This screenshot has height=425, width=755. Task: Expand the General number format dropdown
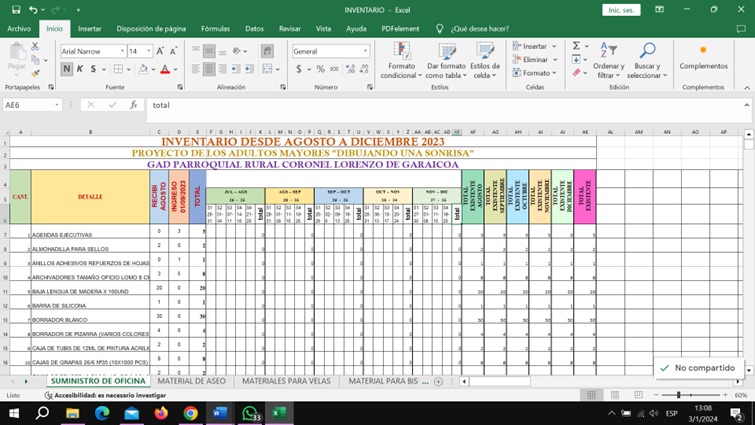[x=365, y=51]
